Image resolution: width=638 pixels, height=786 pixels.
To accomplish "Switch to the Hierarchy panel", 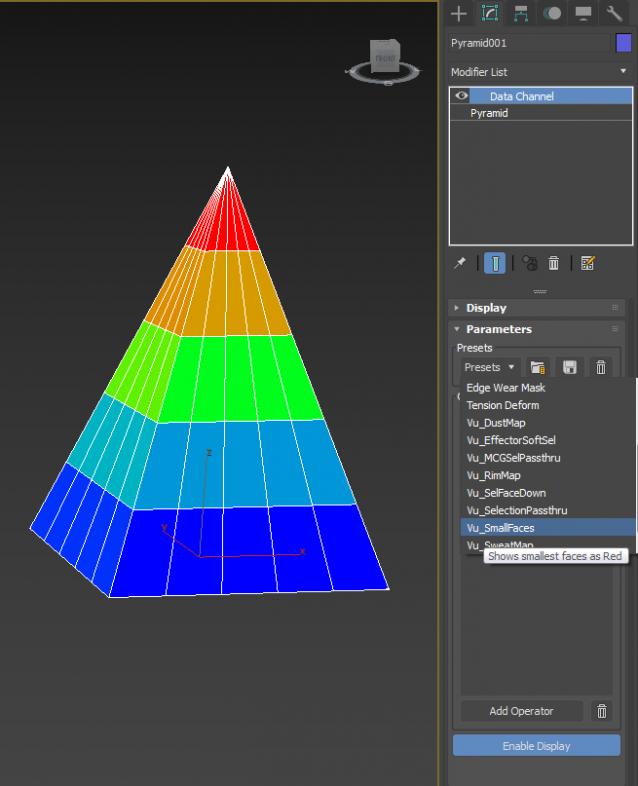I will pyautogui.click(x=521, y=13).
